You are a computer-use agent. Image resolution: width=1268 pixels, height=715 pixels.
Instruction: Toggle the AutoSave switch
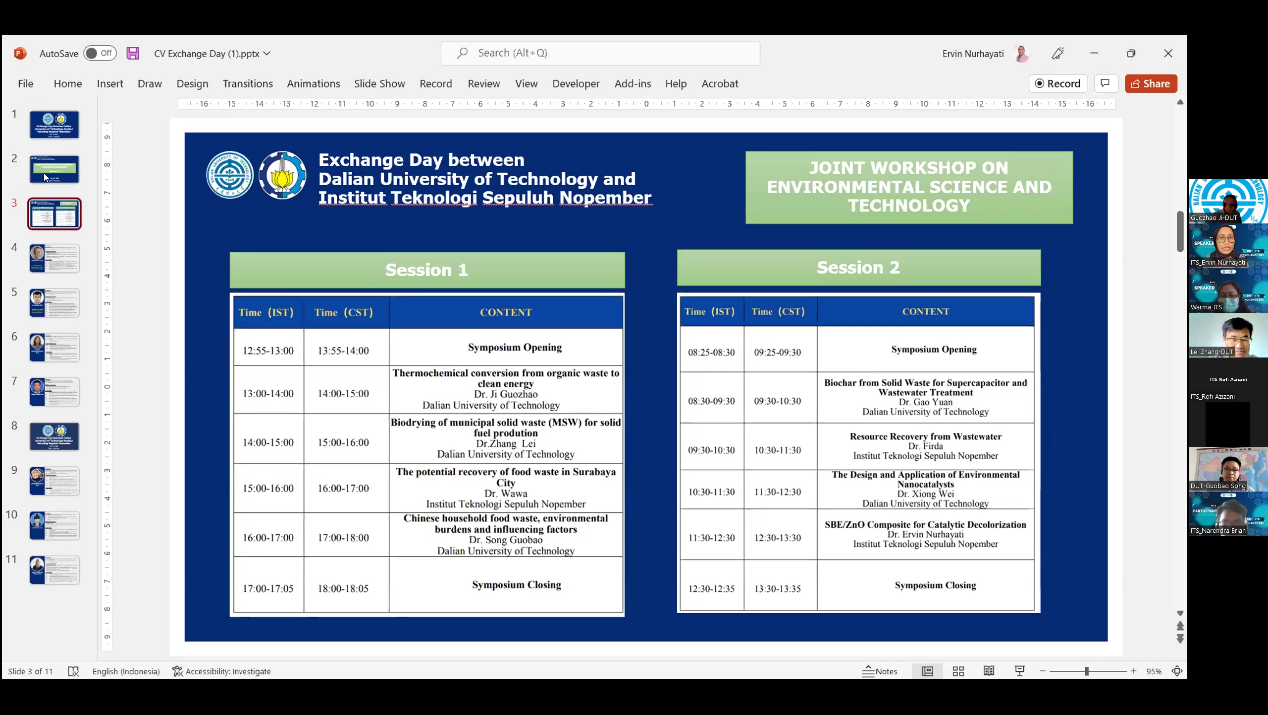point(100,53)
